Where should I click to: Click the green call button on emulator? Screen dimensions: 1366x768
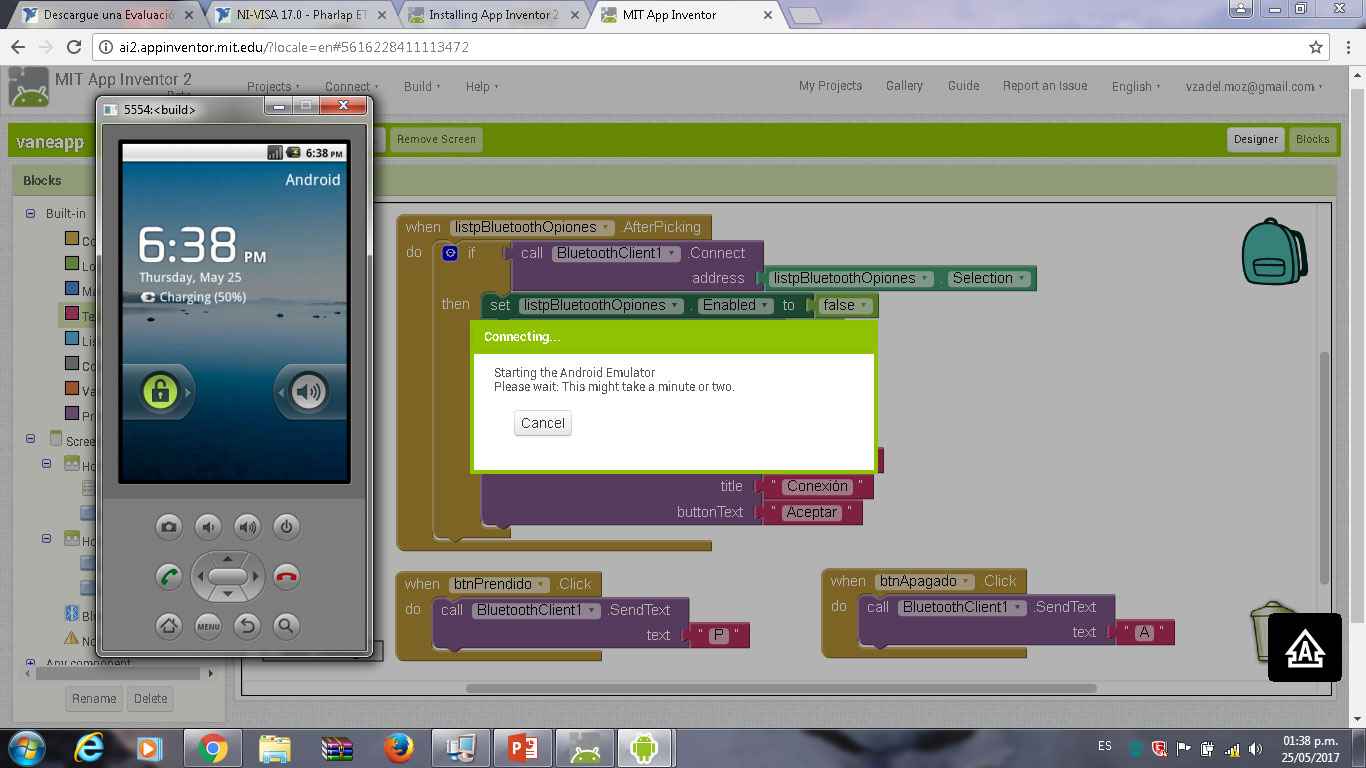pos(169,576)
